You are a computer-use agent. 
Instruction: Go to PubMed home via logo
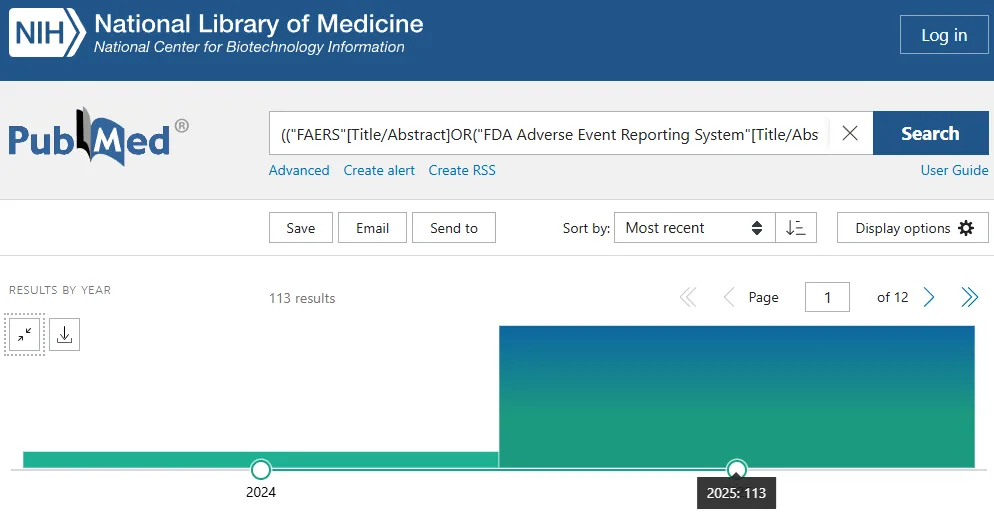pyautogui.click(x=98, y=137)
